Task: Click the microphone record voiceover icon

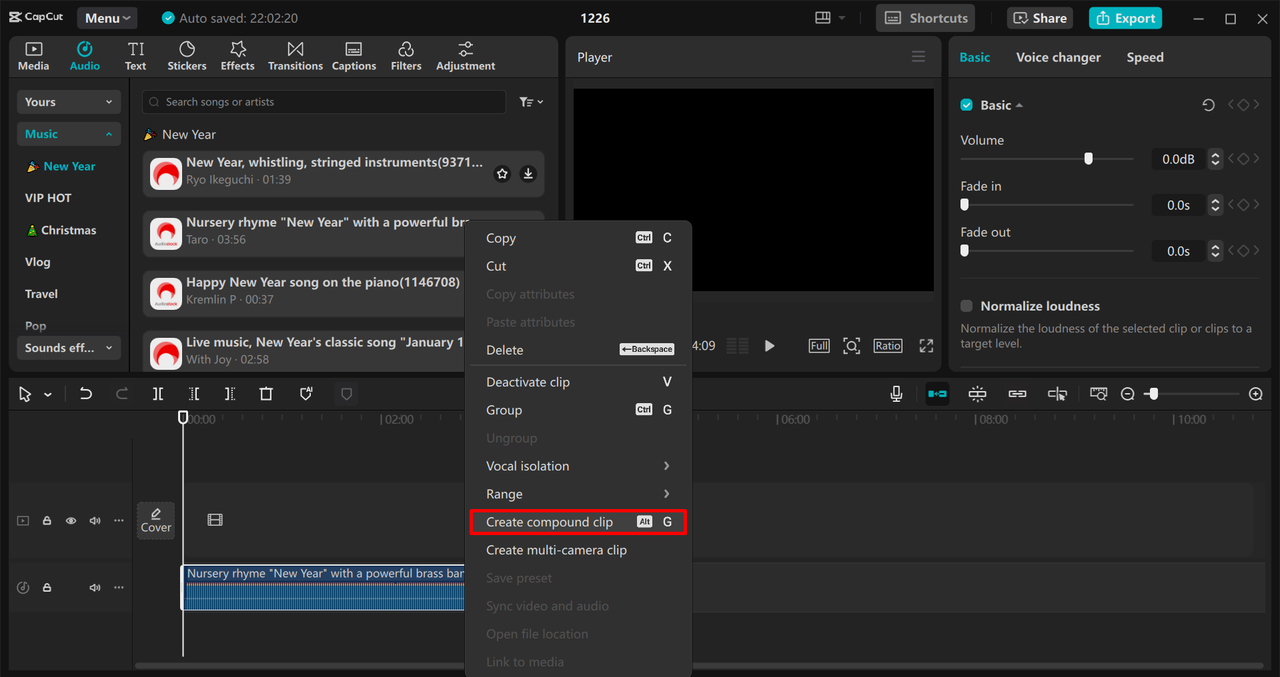Action: [x=897, y=394]
